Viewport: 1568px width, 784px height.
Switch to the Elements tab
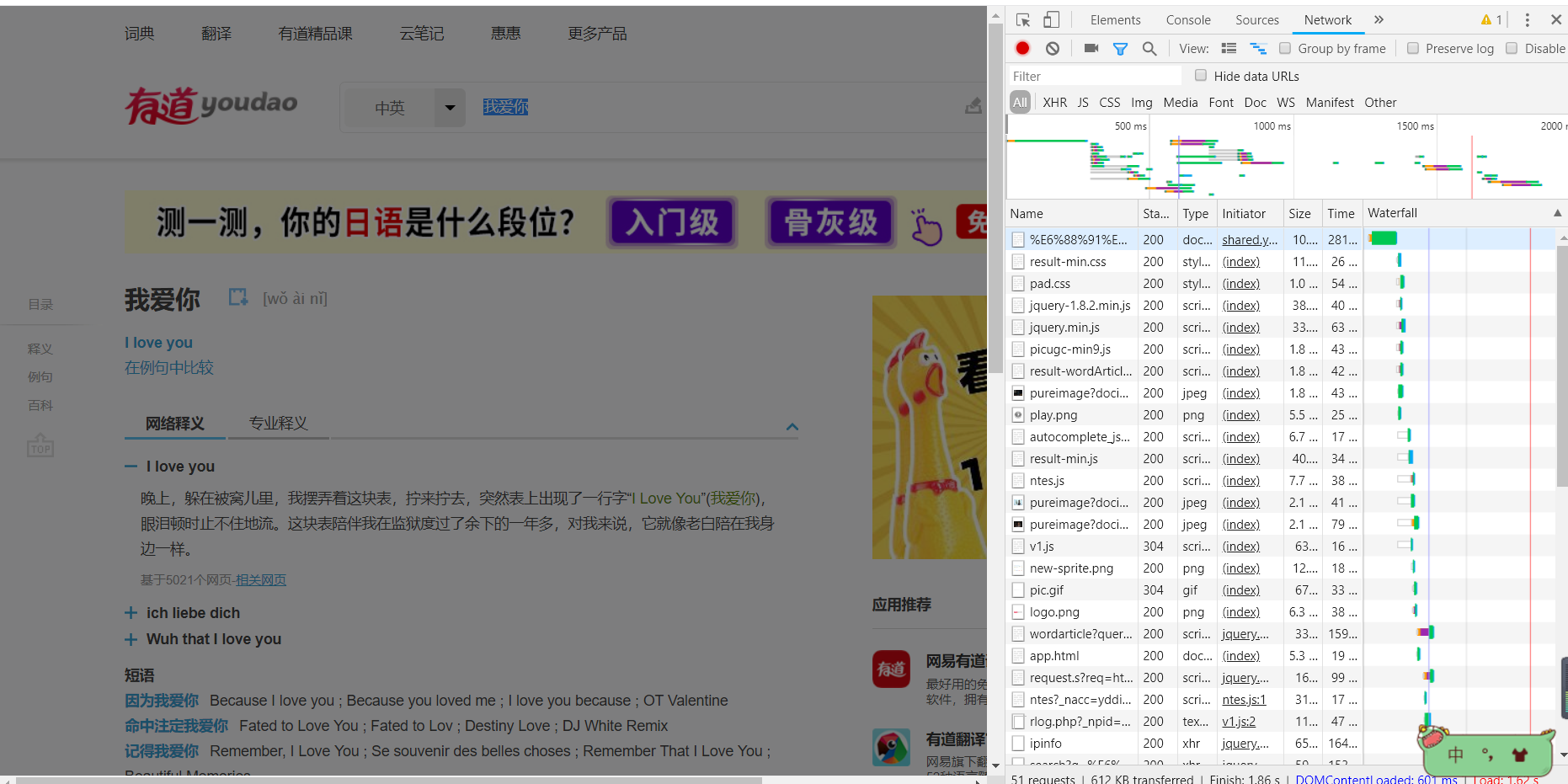[x=1115, y=20]
